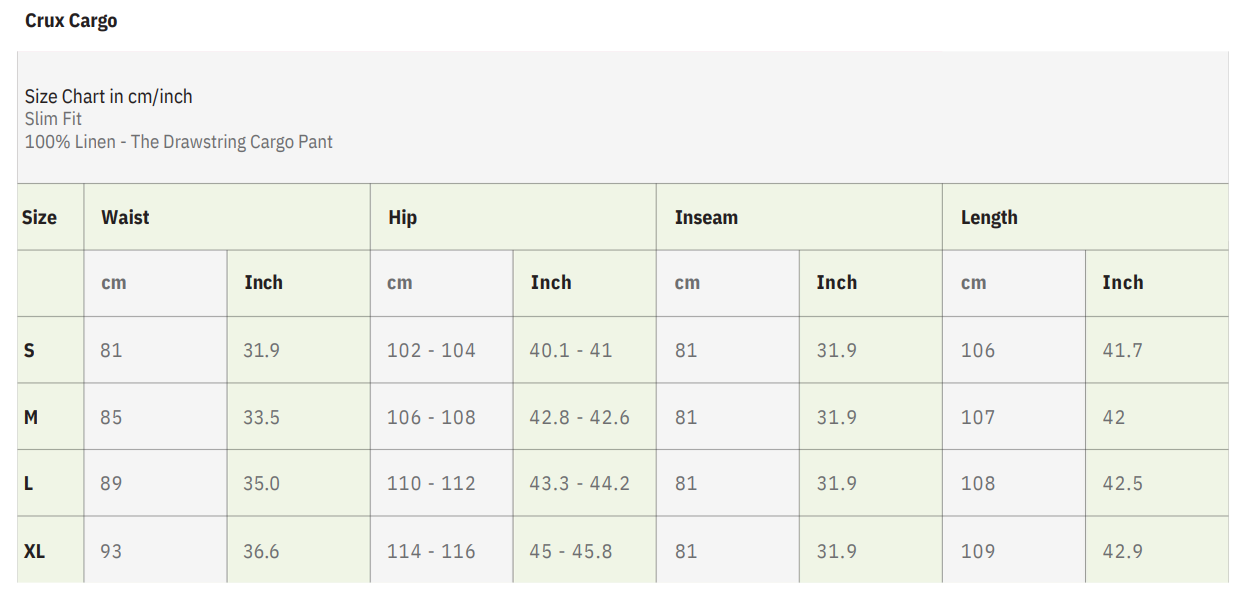Click the Size Chart in cm/inch heading

click(108, 97)
